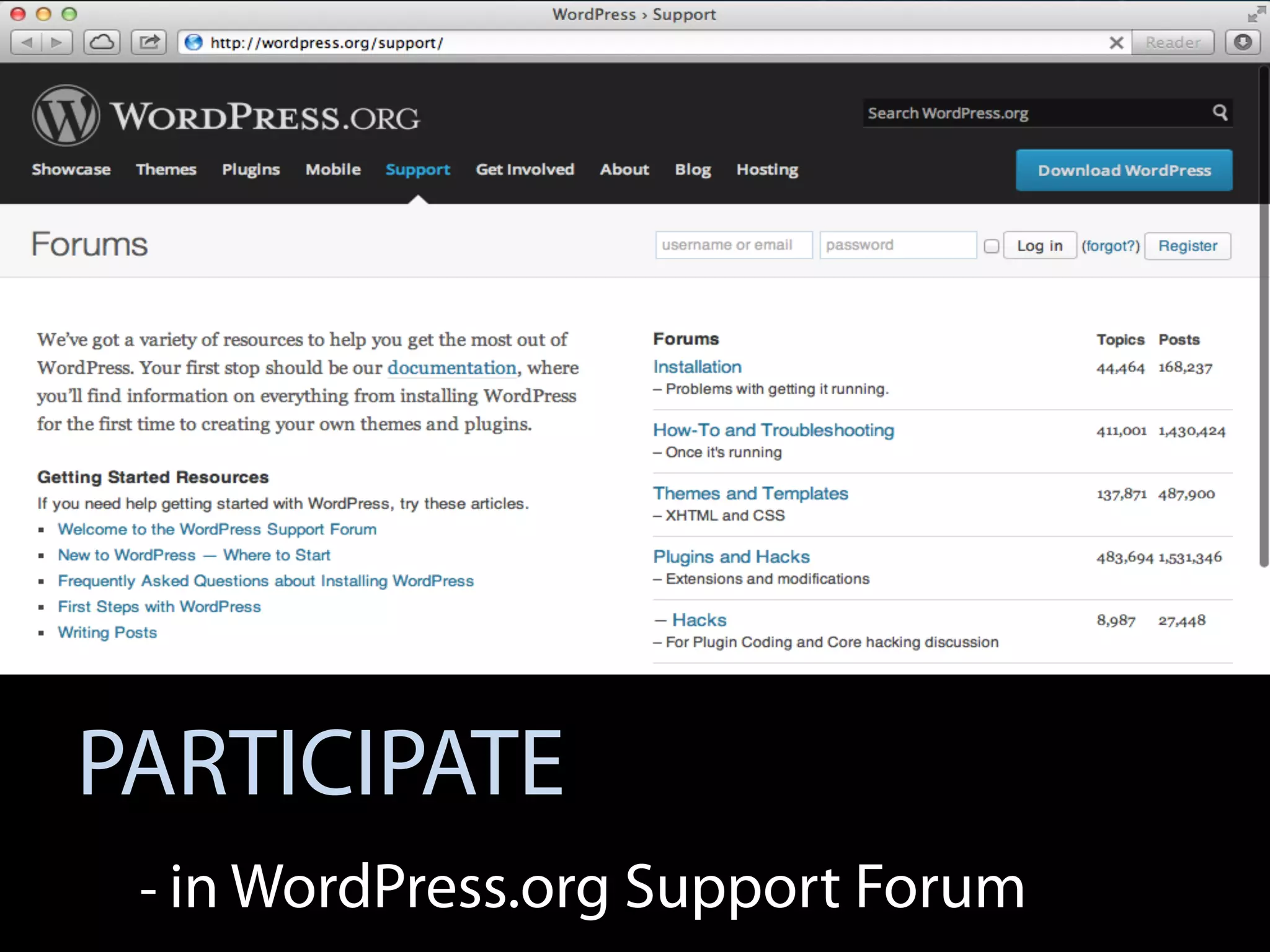
Task: Open the Themes and Templates forum
Action: click(x=750, y=493)
